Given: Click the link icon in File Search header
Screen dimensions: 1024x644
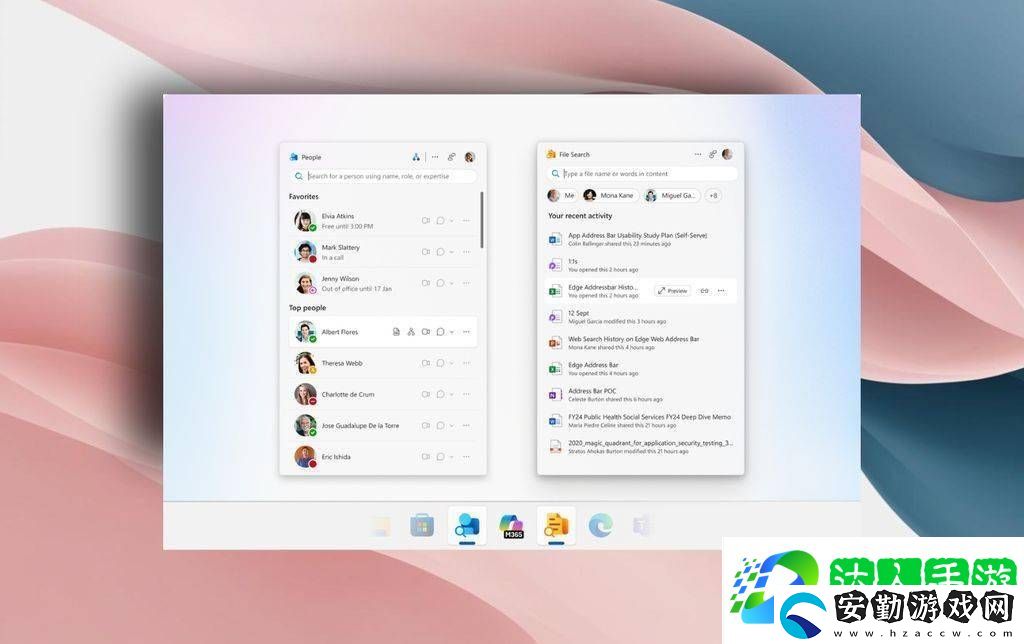Looking at the screenshot, I should click(712, 154).
